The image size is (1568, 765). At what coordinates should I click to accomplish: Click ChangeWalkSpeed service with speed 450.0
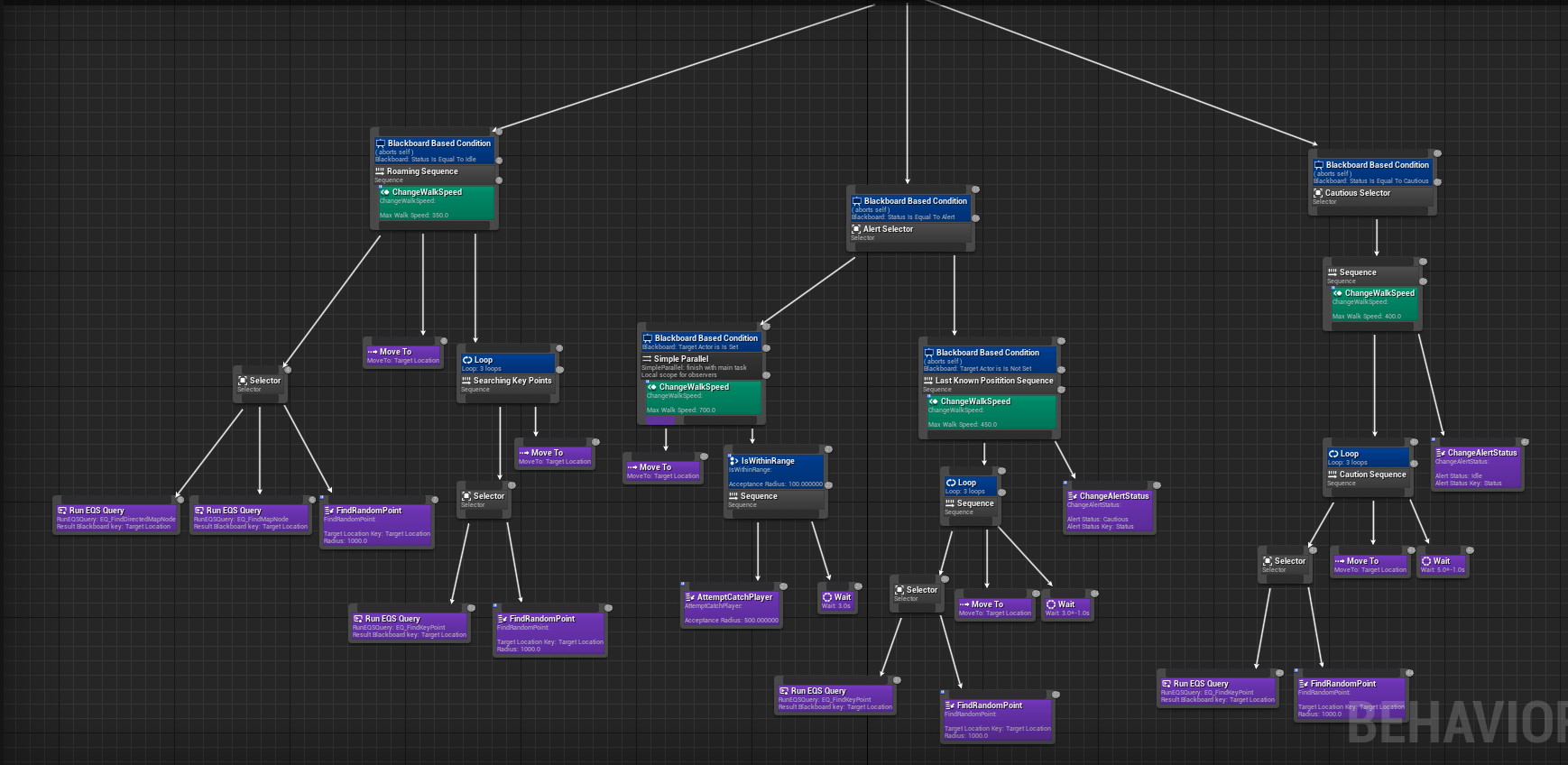[x=991, y=412]
